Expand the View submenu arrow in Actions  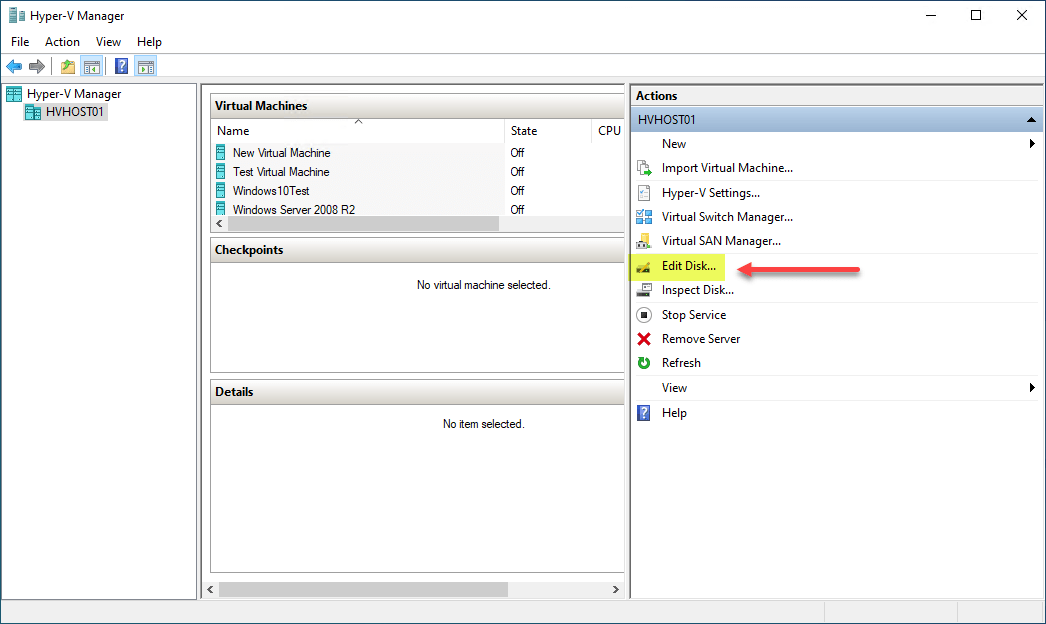[1031, 388]
